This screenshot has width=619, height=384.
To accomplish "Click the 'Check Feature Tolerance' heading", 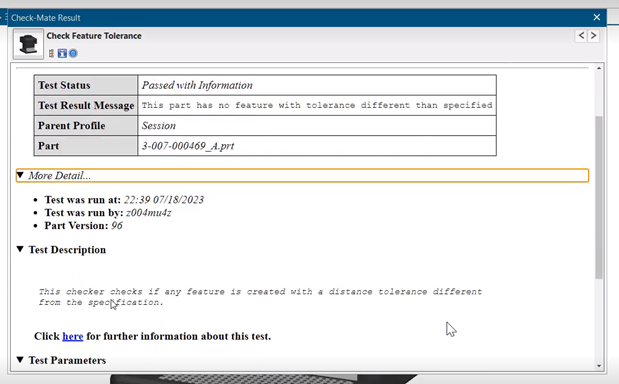I will (94, 36).
